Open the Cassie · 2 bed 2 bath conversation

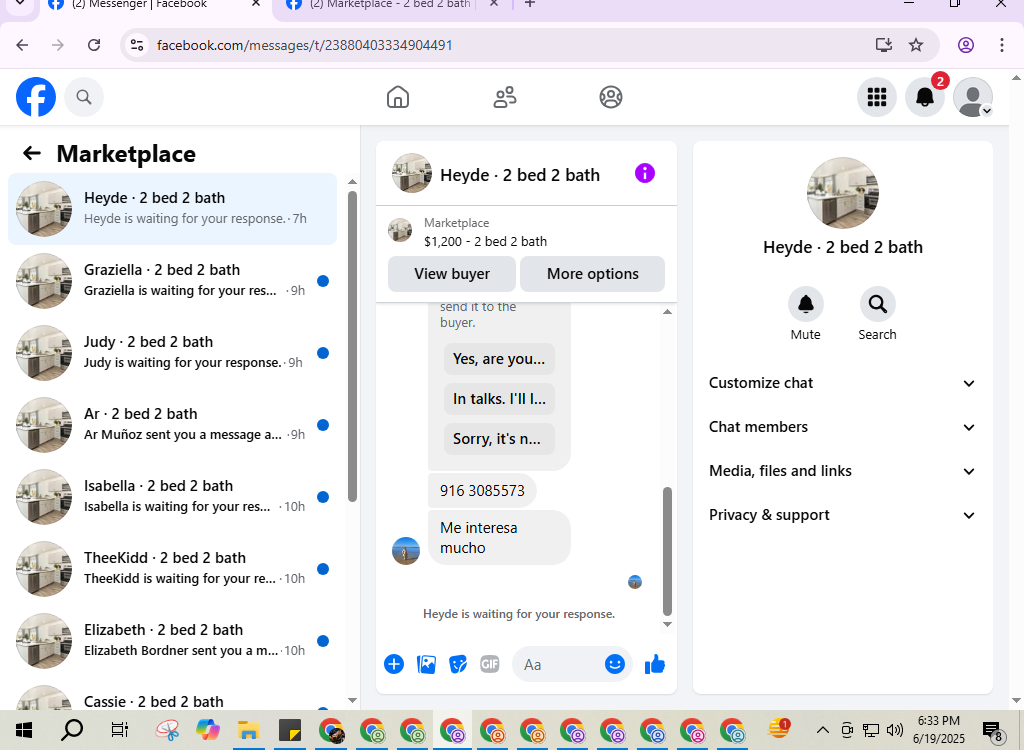(172, 696)
